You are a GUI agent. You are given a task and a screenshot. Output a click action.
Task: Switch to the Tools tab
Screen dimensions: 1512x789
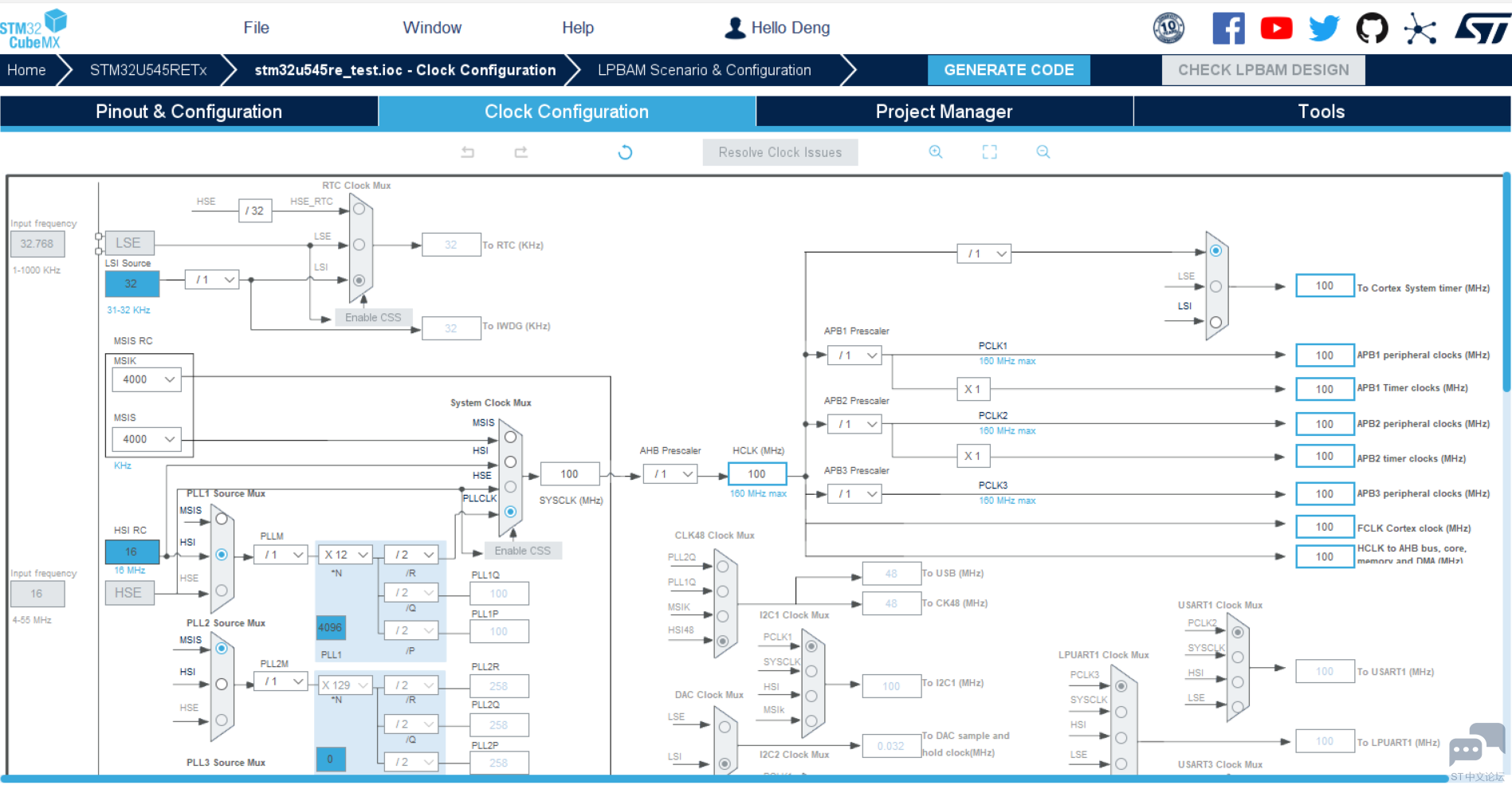point(1322,112)
